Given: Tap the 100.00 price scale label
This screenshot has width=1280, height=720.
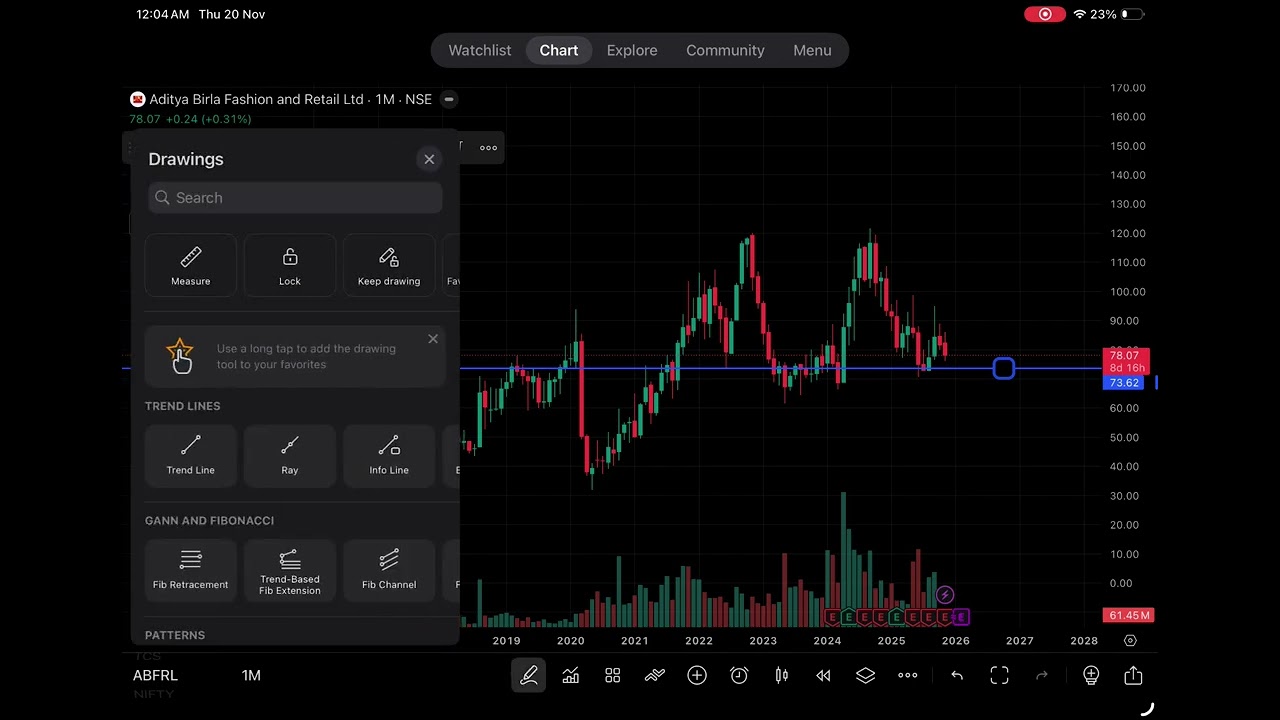Looking at the screenshot, I should [1128, 292].
